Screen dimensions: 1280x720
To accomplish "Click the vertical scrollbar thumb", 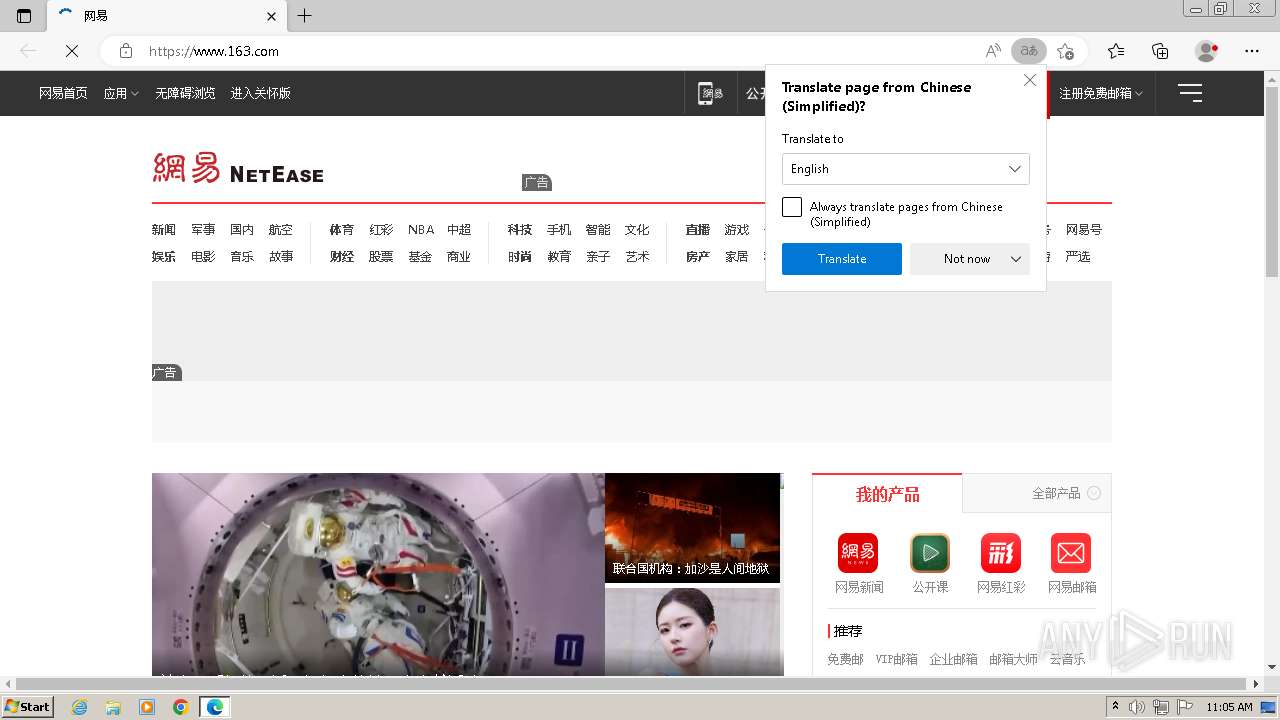I will pyautogui.click(x=1272, y=180).
